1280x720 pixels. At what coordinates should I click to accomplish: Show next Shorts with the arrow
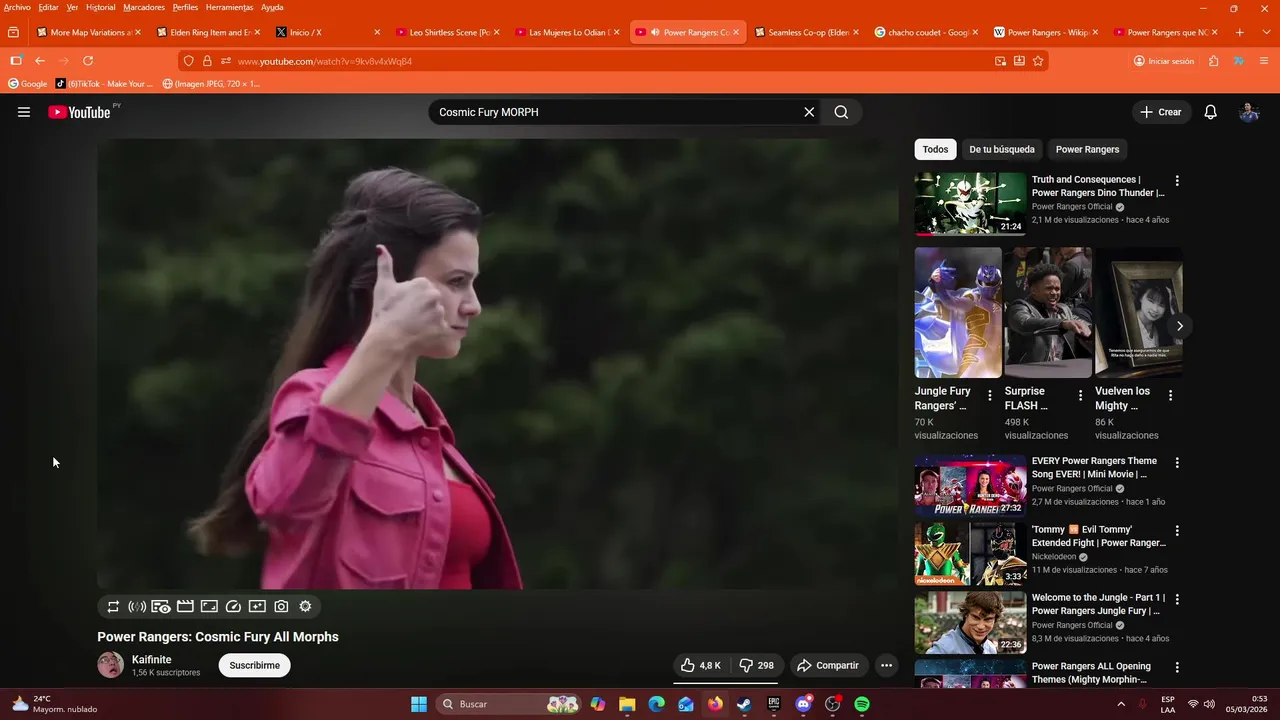click(x=1180, y=326)
